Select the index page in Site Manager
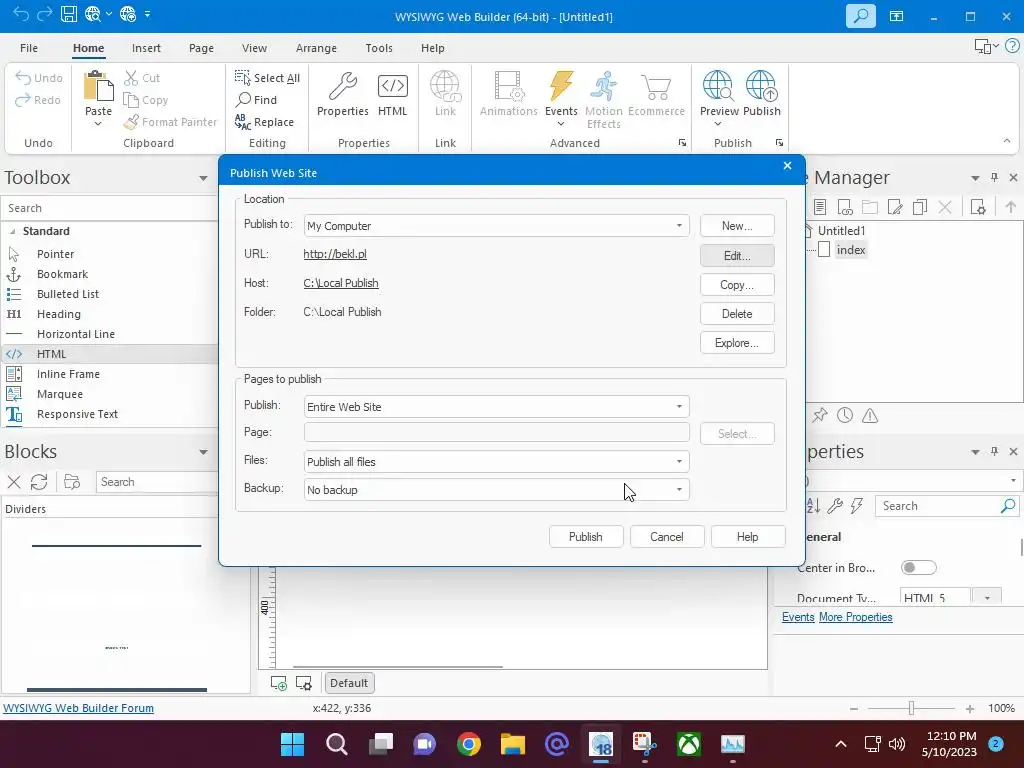Image resolution: width=1024 pixels, height=768 pixels. [x=851, y=250]
